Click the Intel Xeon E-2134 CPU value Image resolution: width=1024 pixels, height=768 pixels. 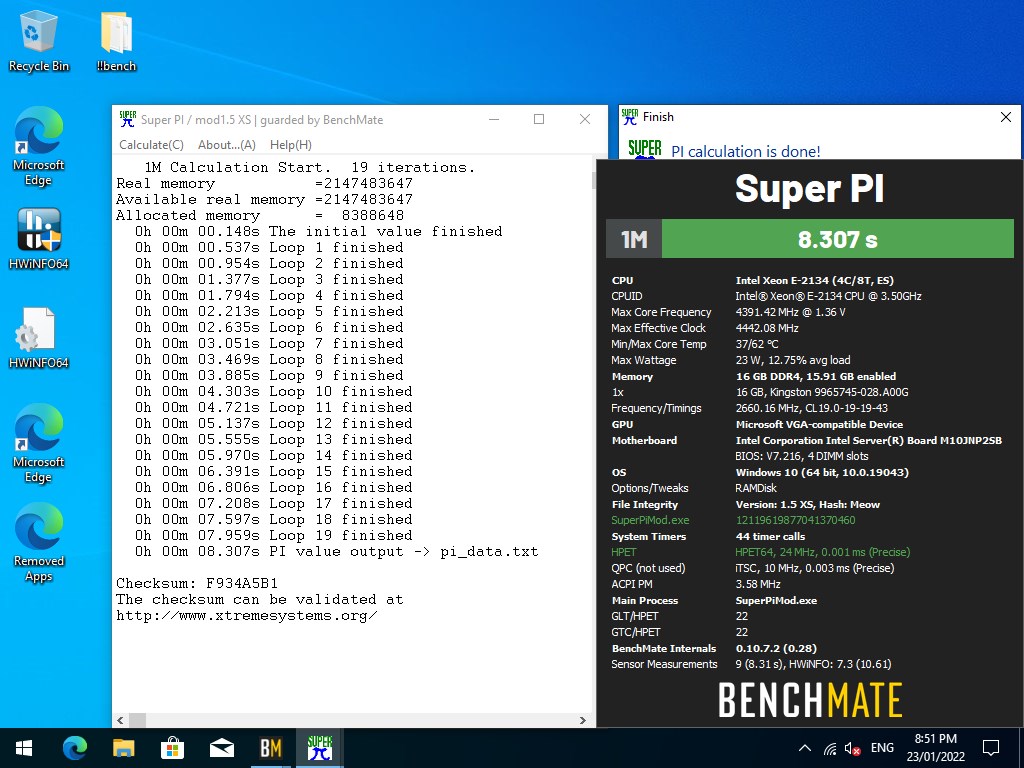click(x=814, y=280)
